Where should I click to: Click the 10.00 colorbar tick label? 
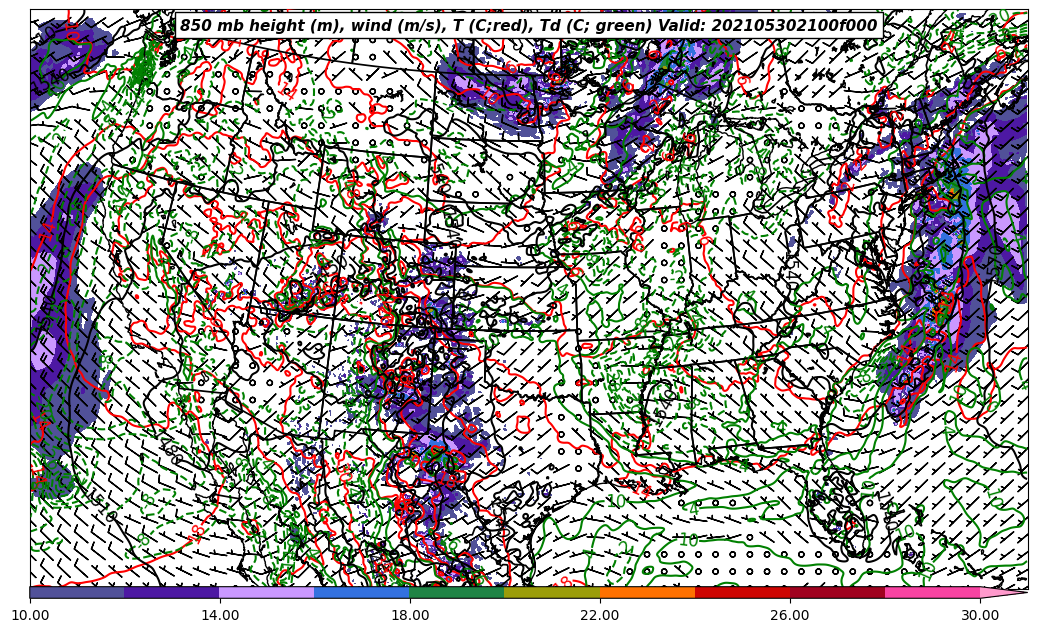30,616
